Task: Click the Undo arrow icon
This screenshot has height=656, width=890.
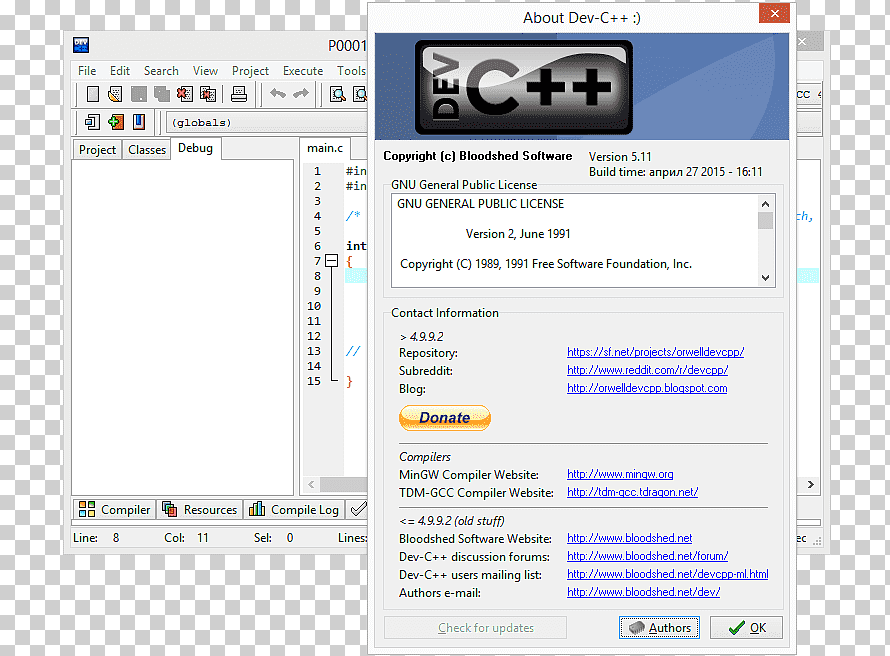Action: (x=278, y=93)
